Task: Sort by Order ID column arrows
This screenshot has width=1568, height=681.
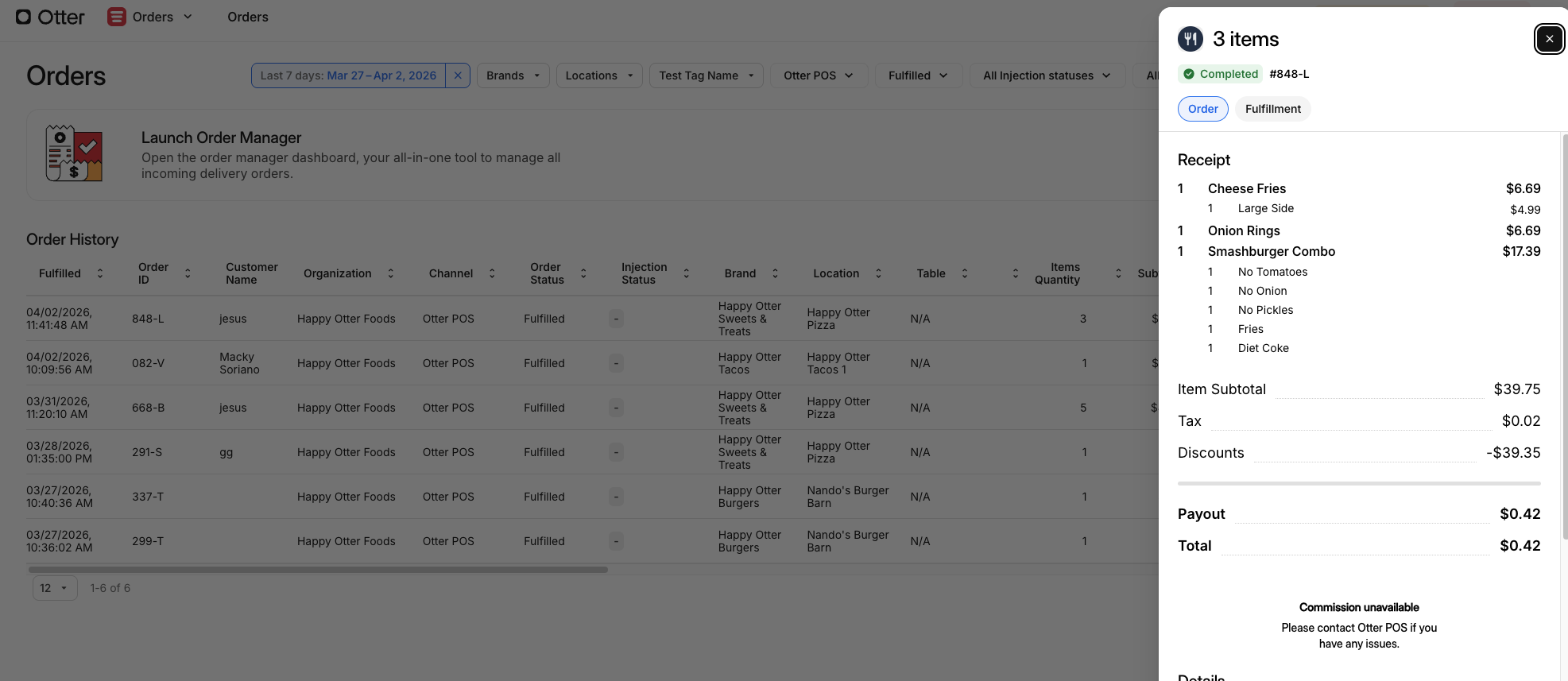Action: coord(188,273)
